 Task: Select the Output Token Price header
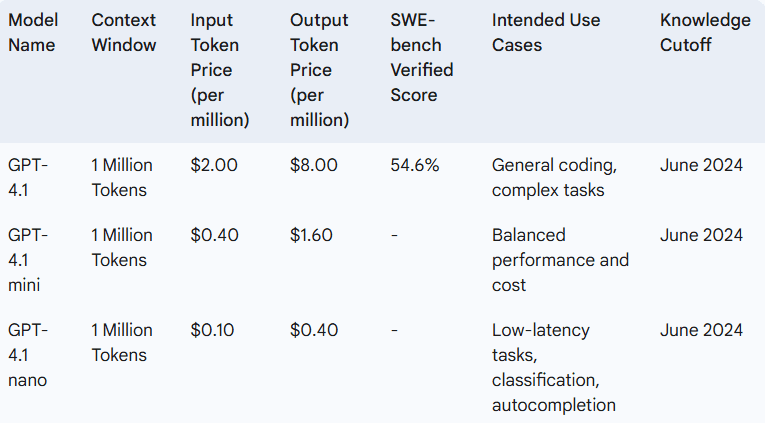pos(320,70)
